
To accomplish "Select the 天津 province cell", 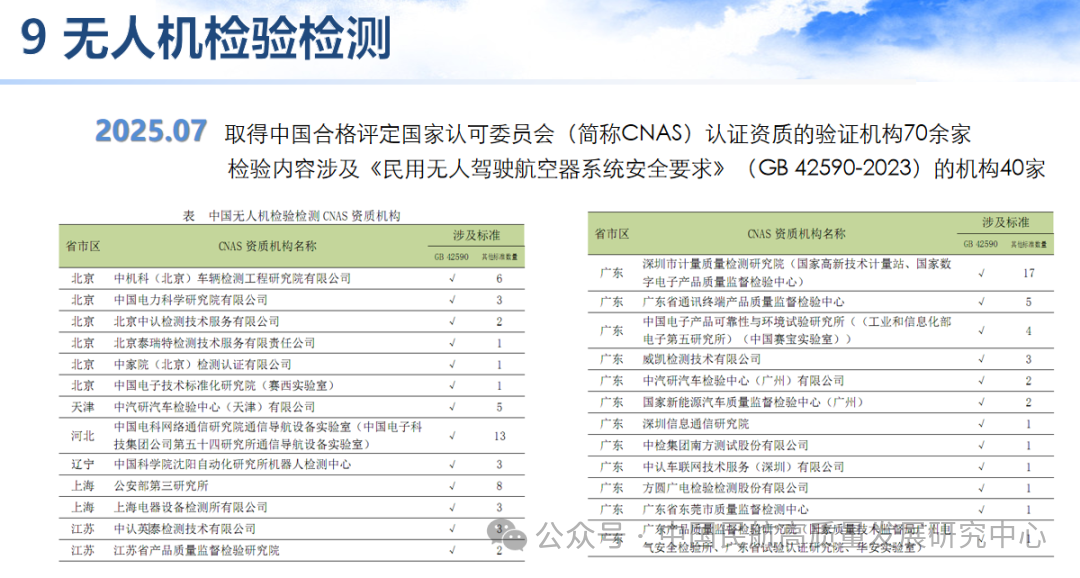I will tap(83, 407).
